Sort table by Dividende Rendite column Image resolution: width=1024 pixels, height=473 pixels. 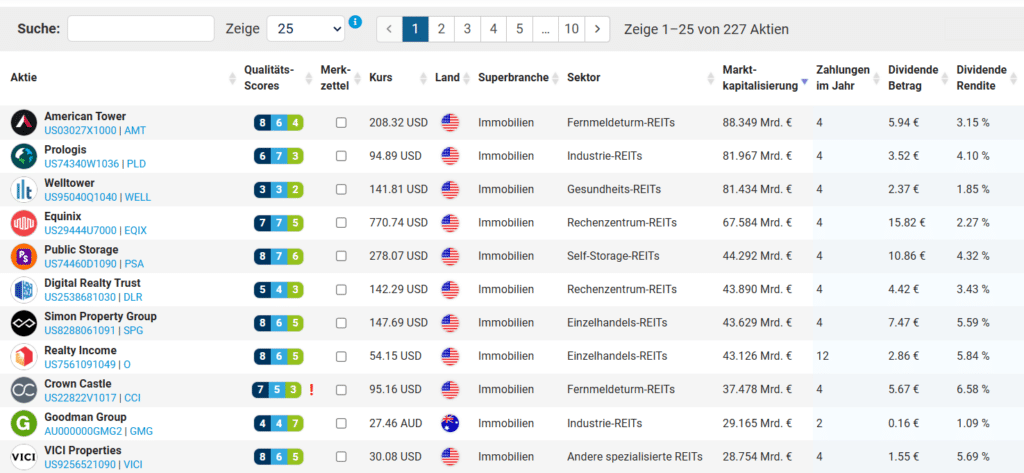(x=981, y=77)
